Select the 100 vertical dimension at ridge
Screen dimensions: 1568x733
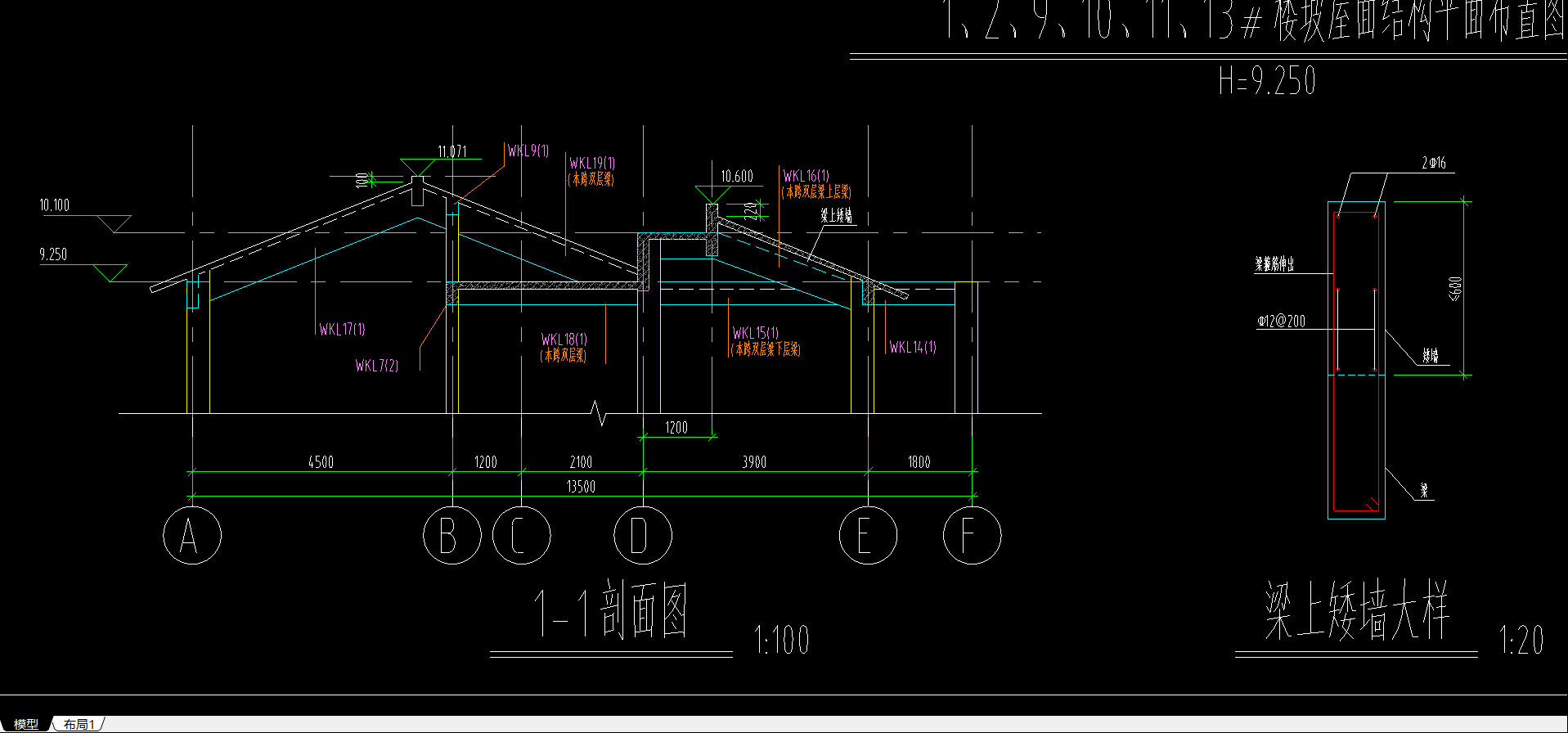point(362,180)
